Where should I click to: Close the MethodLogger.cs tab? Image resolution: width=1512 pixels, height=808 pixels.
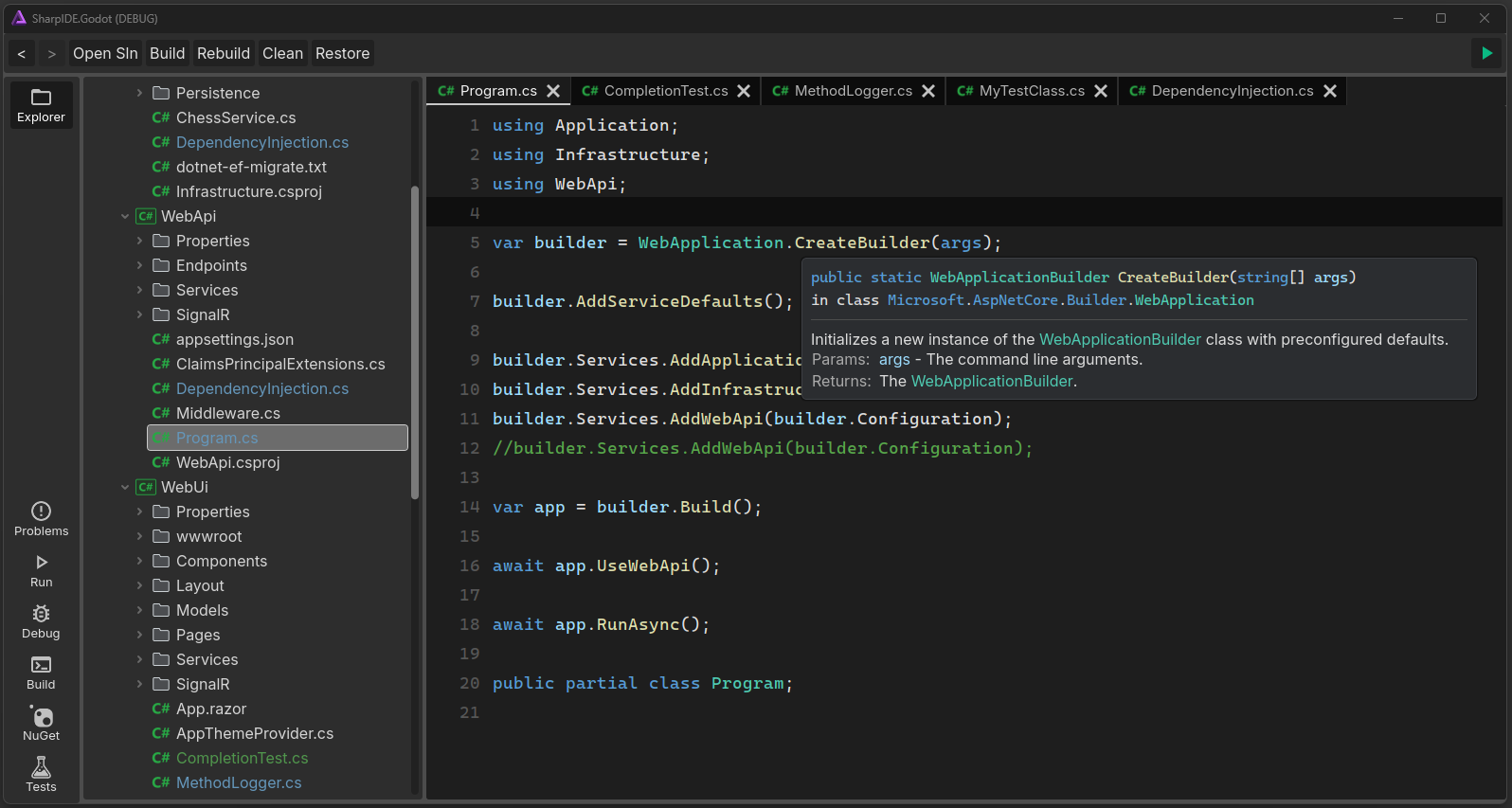(x=928, y=91)
